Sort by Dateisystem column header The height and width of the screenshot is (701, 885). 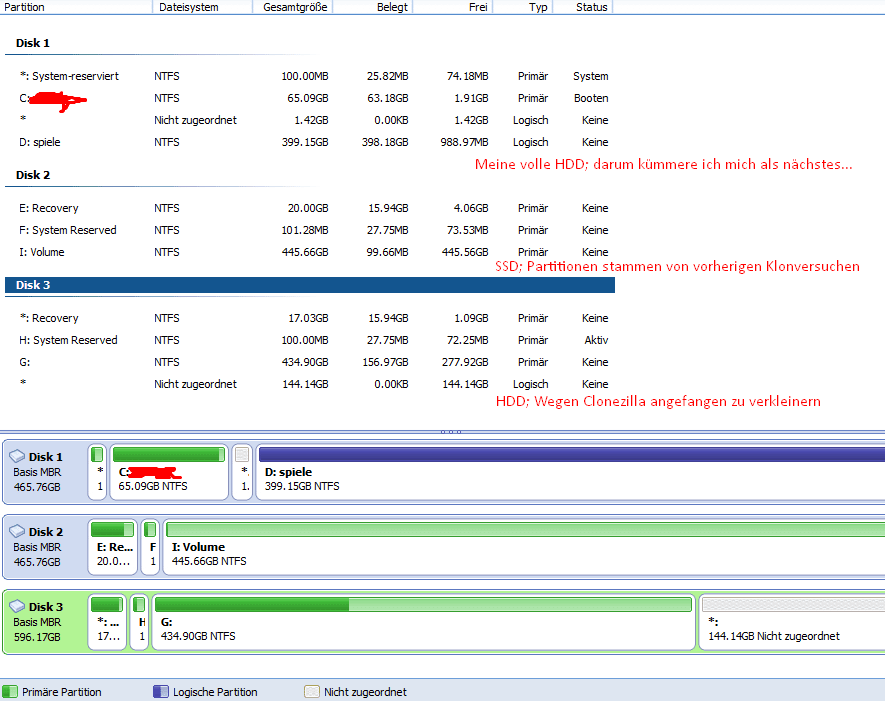point(202,7)
